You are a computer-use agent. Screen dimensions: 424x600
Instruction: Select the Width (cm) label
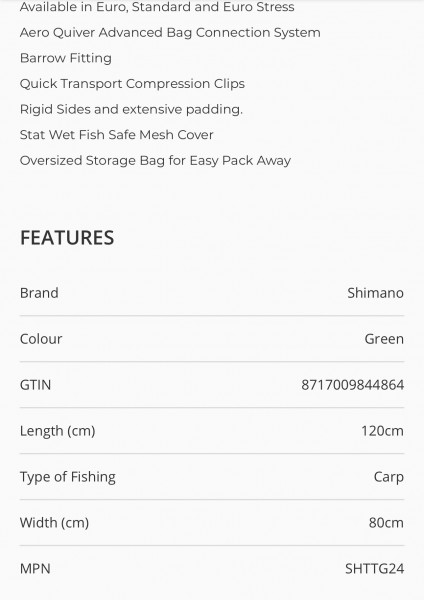pyautogui.click(x=54, y=523)
